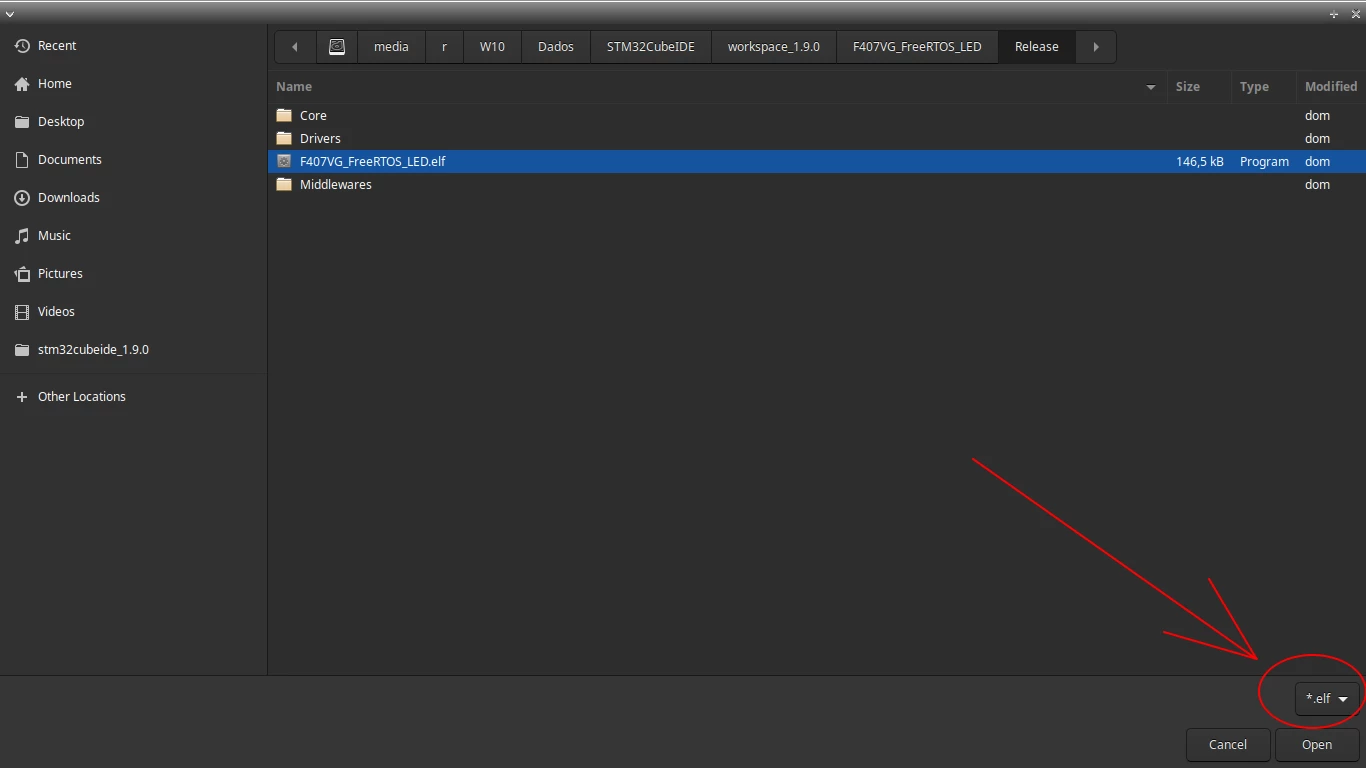Click the drive icon in path bar
This screenshot has width=1366, height=768.
[x=337, y=47]
